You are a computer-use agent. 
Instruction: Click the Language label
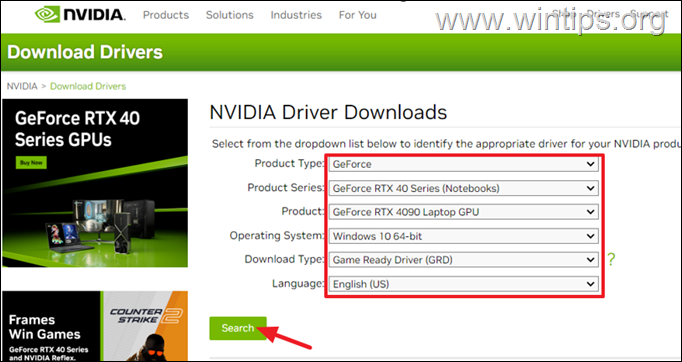click(298, 284)
